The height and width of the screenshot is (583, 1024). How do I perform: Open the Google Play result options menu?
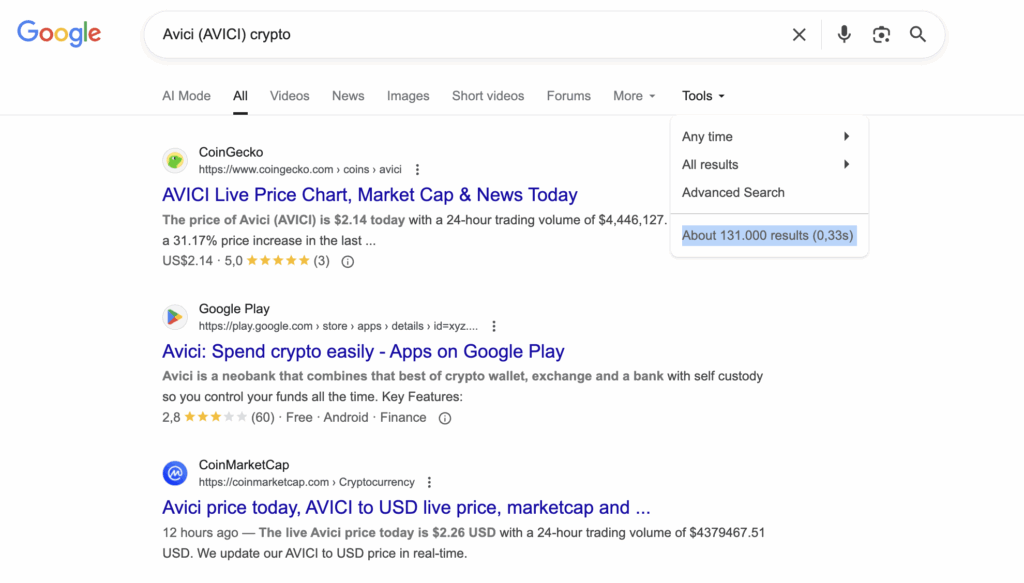pos(494,326)
